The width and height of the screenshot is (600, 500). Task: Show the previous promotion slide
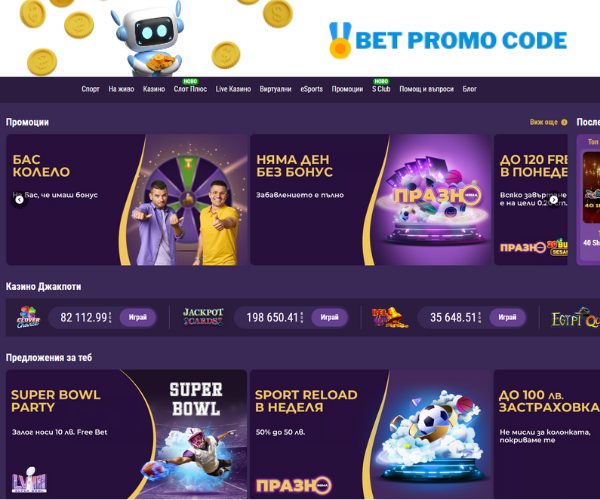[x=19, y=200]
